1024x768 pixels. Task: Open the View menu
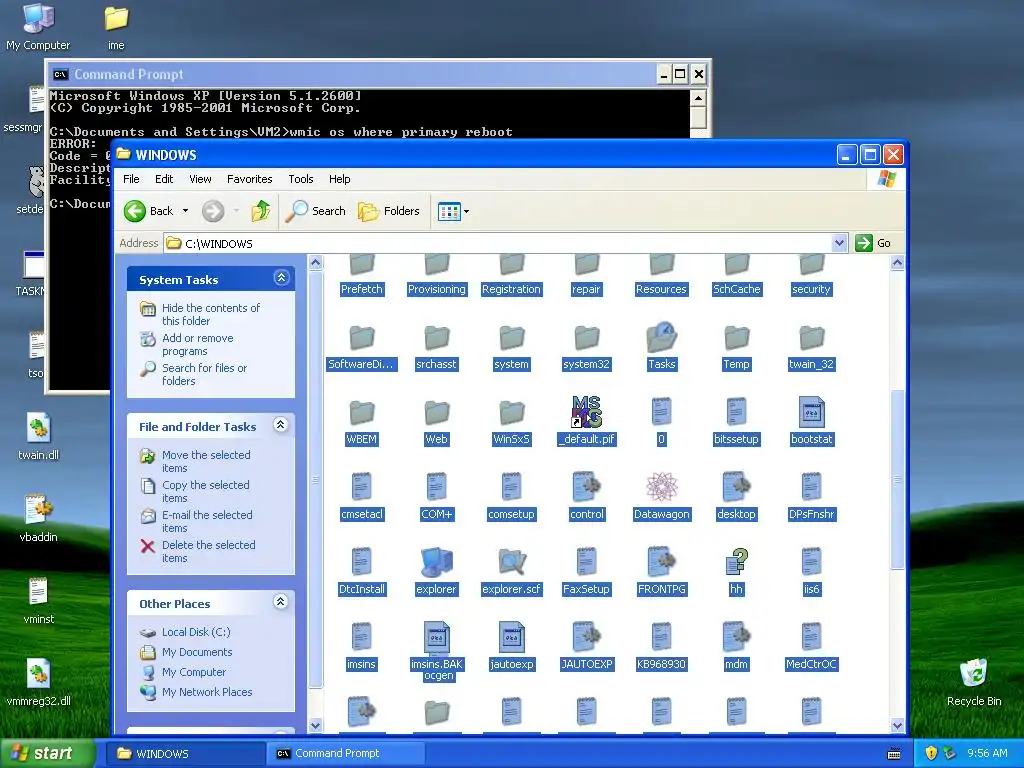(200, 179)
